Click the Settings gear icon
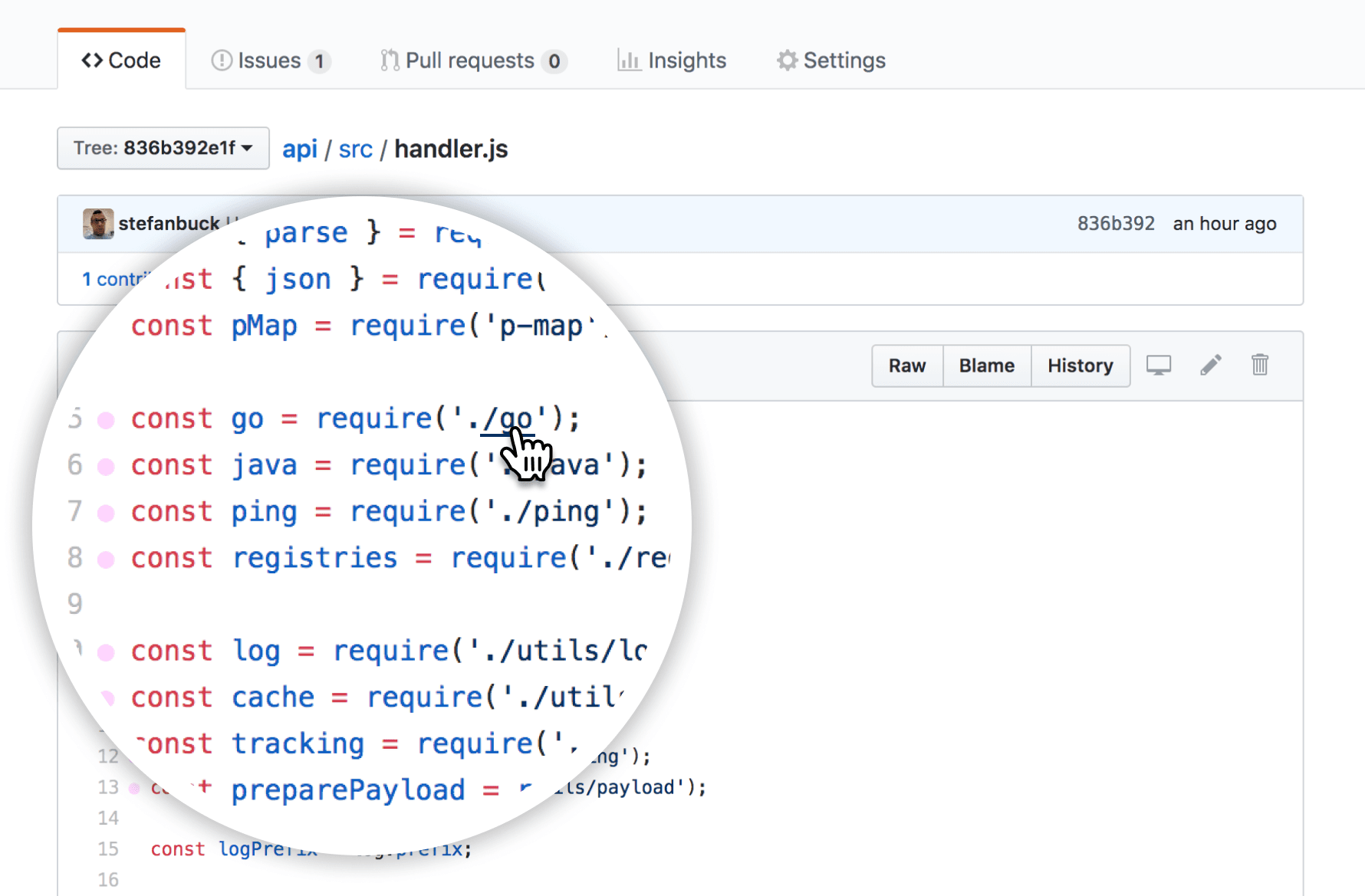 click(787, 61)
